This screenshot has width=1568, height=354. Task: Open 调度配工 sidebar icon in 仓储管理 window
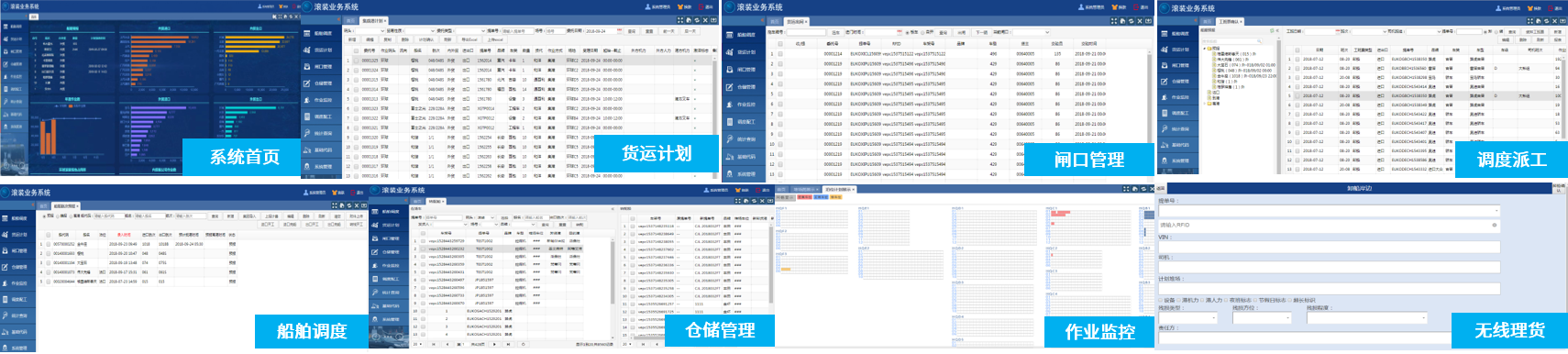[375, 279]
